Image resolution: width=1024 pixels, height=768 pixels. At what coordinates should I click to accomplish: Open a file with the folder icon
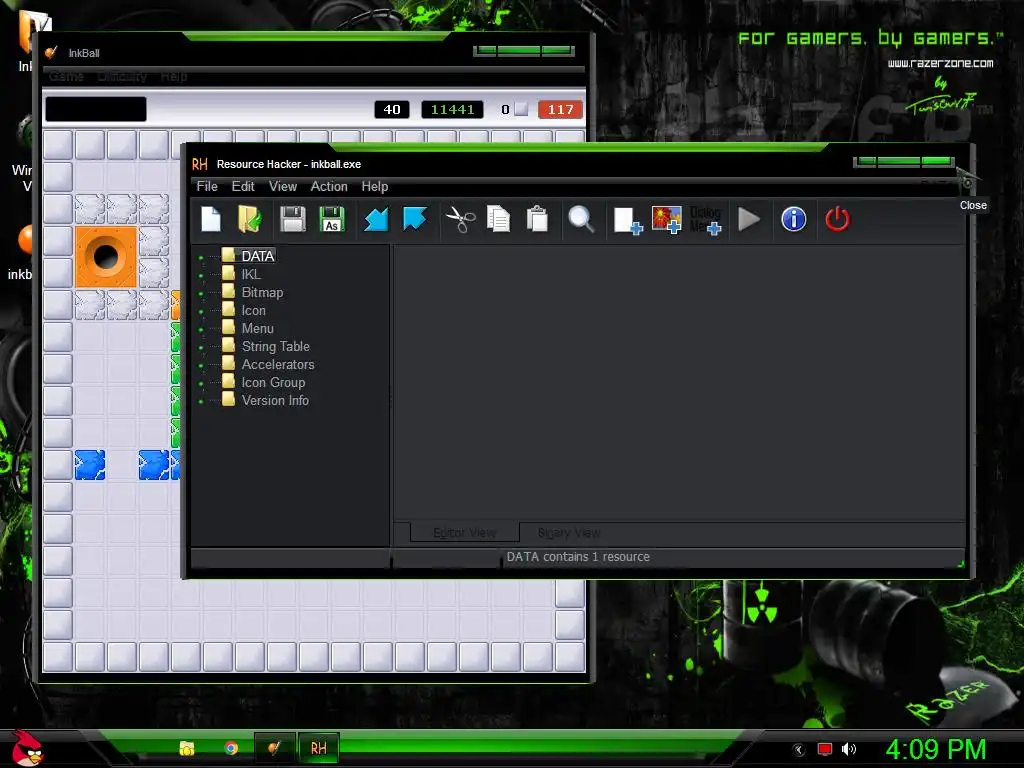[x=250, y=219]
